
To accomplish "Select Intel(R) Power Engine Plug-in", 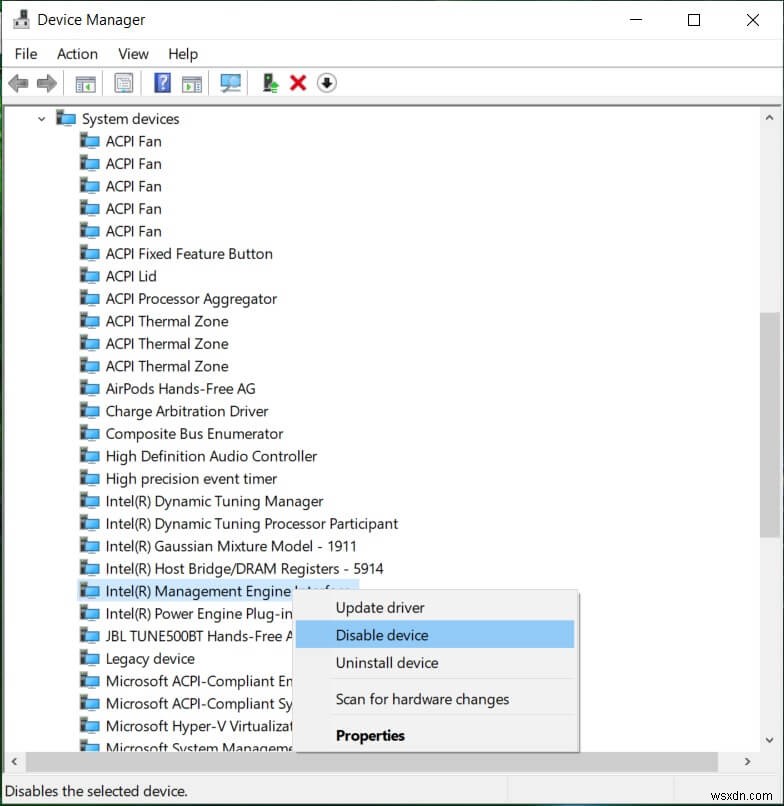I will point(198,614).
